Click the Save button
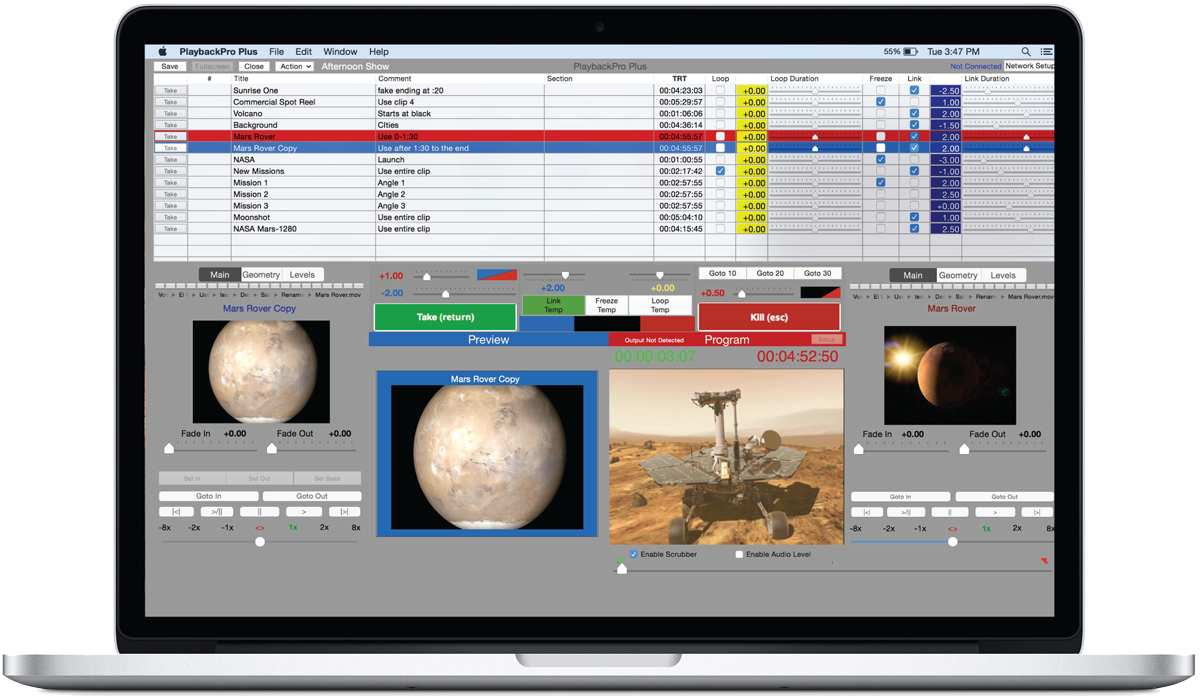 (170, 66)
